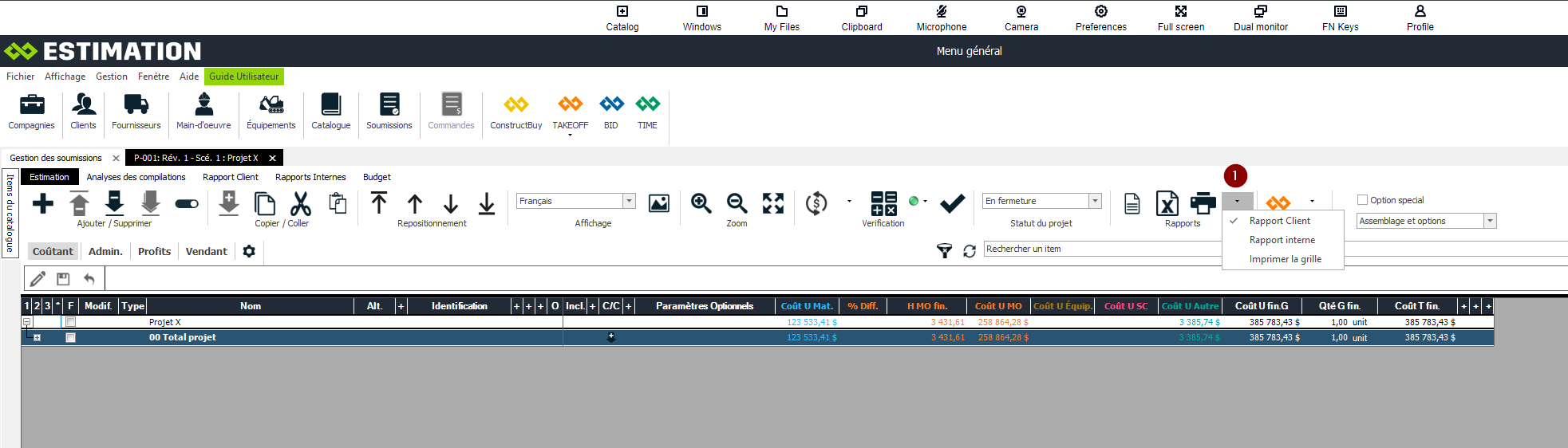This screenshot has height=448, width=1568.
Task: Check the Projet X row checkbox
Action: tap(70, 322)
